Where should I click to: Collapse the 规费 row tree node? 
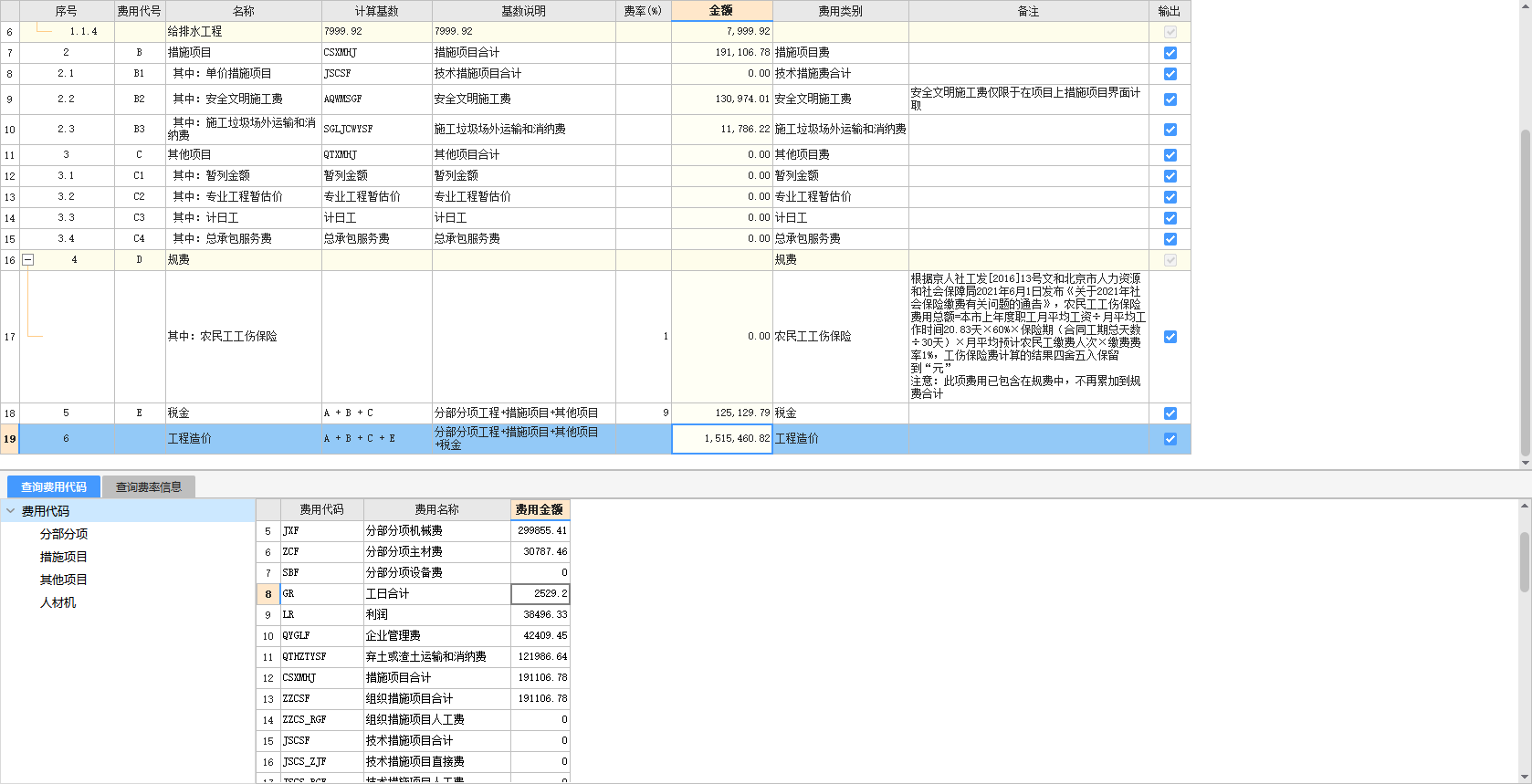(x=27, y=260)
